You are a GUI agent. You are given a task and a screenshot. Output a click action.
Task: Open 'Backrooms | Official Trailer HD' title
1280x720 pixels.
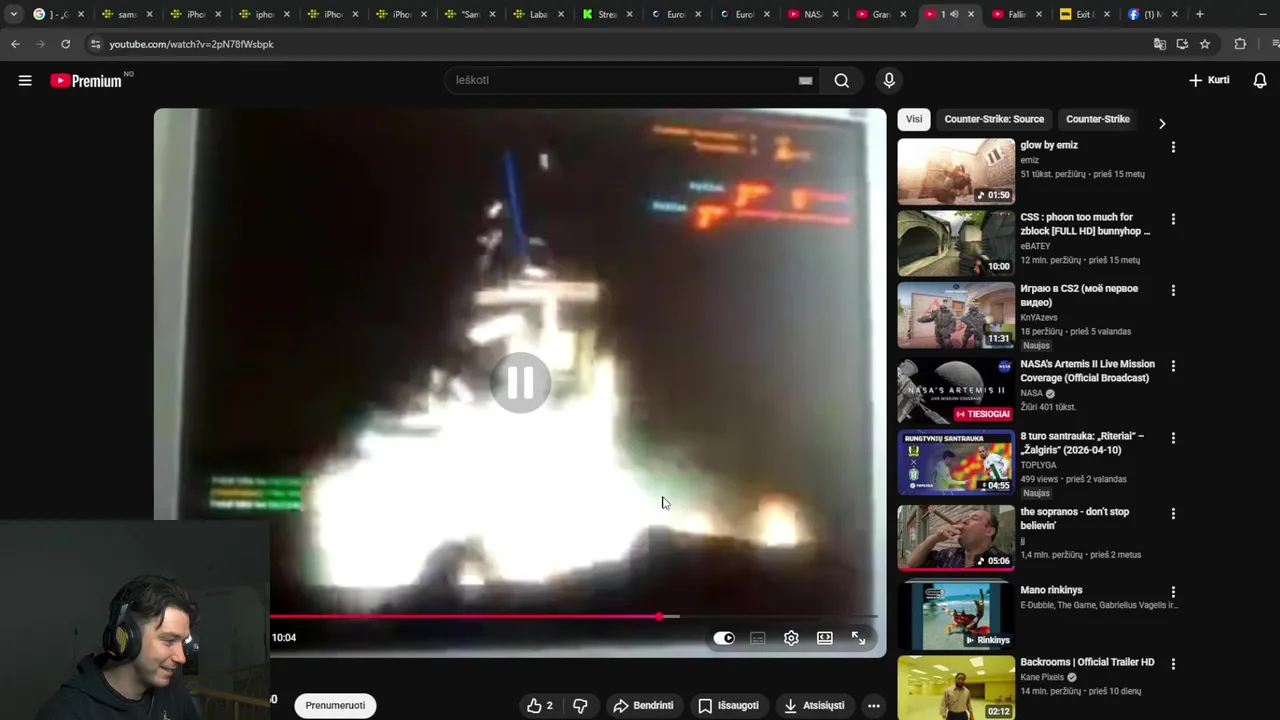1087,662
